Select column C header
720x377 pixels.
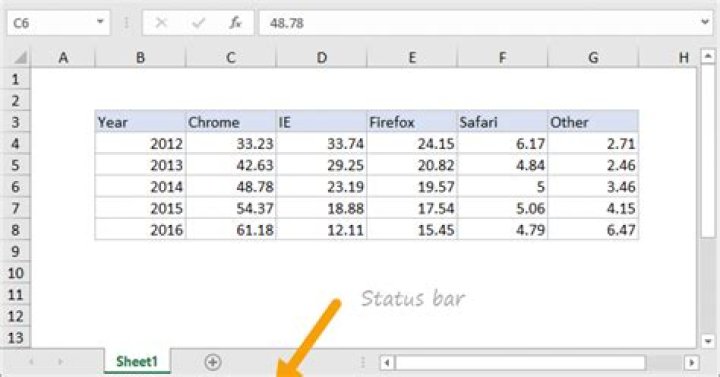[231, 58]
